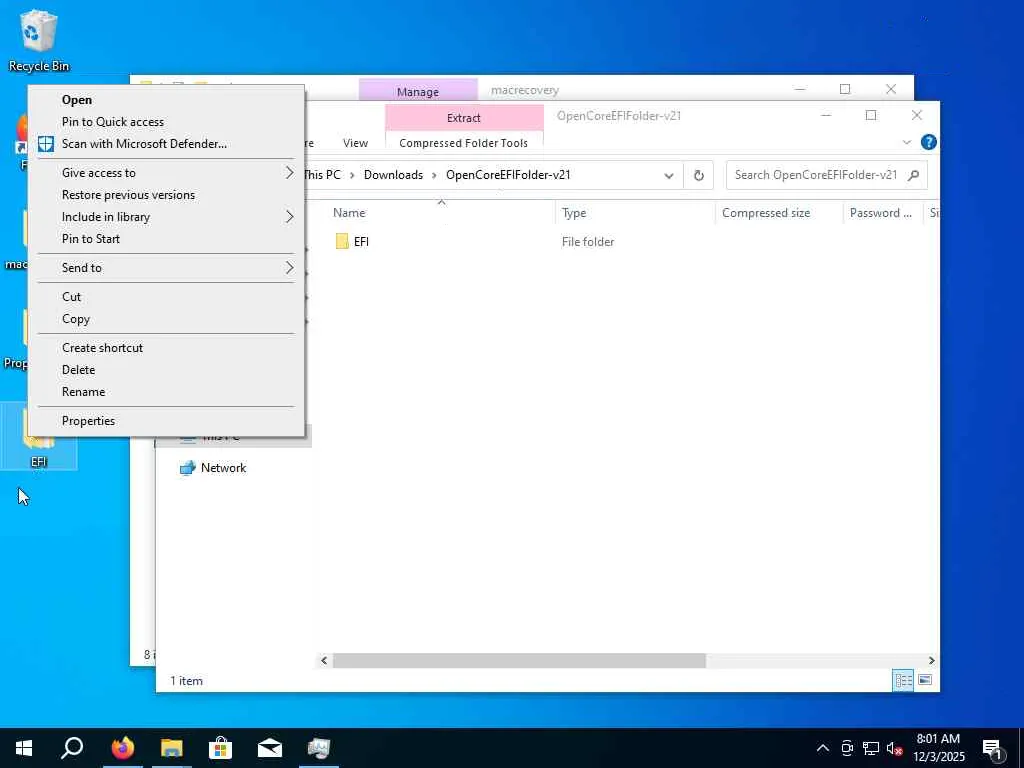Click the macrecovery window title
This screenshot has width=1024, height=768.
click(525, 90)
